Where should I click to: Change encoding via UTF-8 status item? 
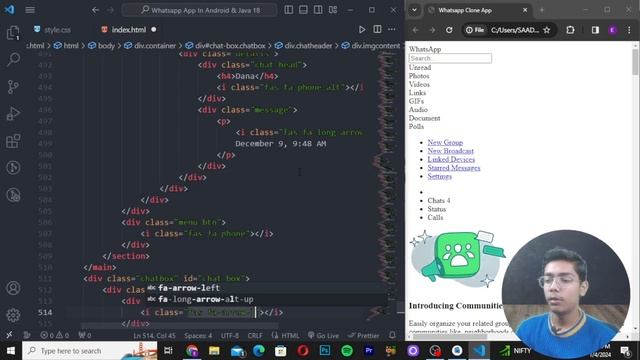coord(230,336)
